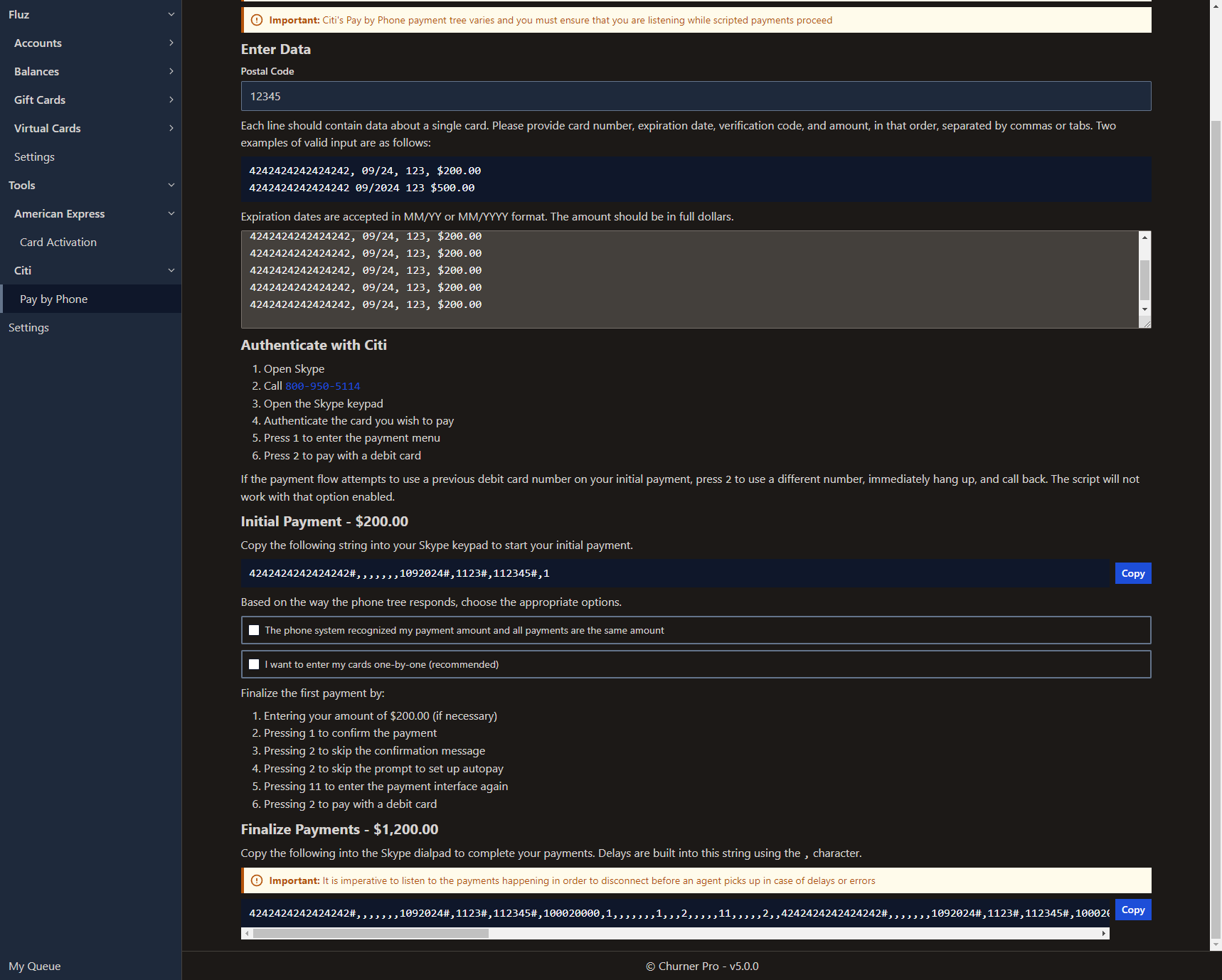Click the Citi phone number 800-950-5114 link
The image size is (1222, 980).
(x=322, y=386)
